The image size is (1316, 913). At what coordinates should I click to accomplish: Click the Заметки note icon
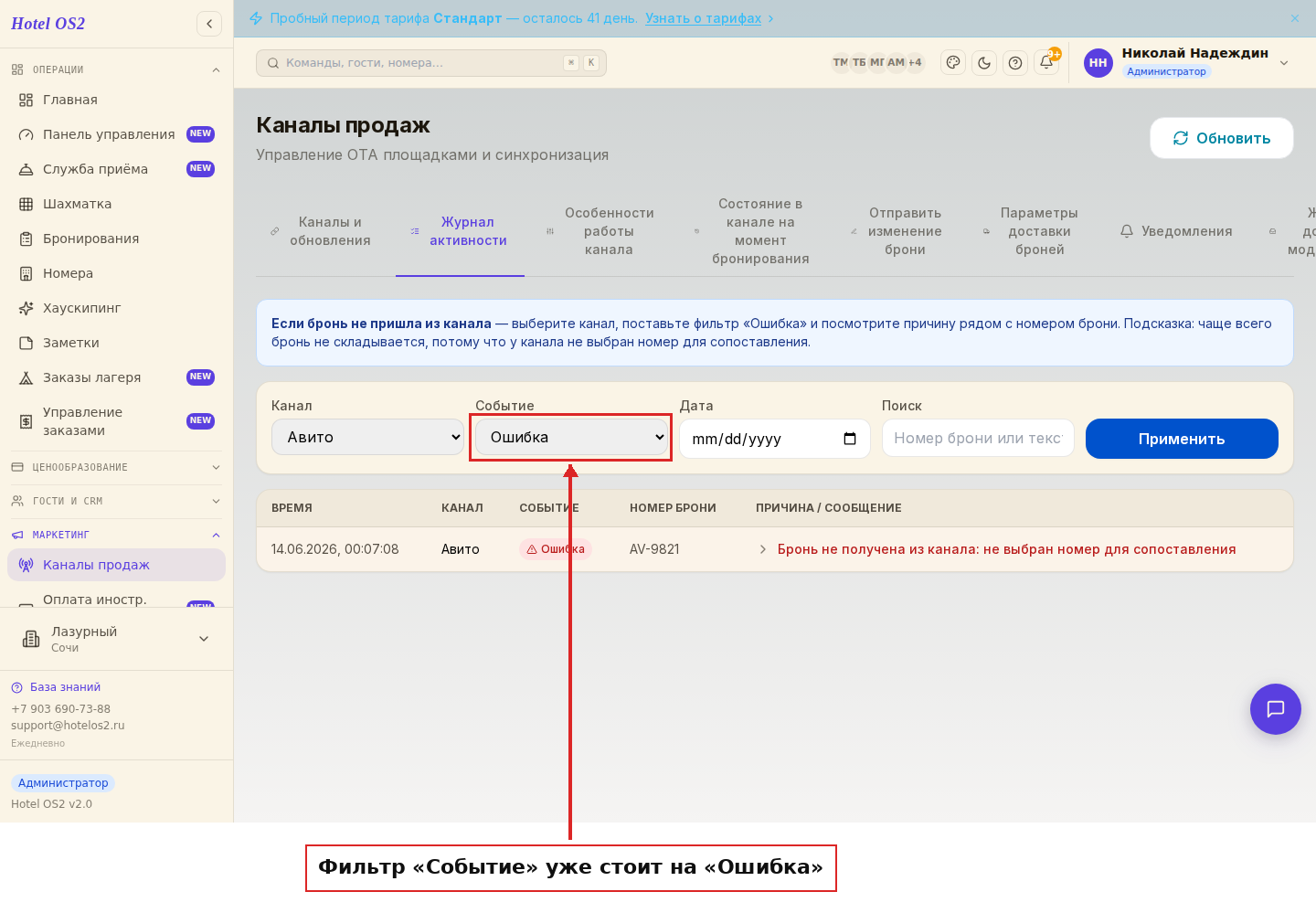click(27, 343)
